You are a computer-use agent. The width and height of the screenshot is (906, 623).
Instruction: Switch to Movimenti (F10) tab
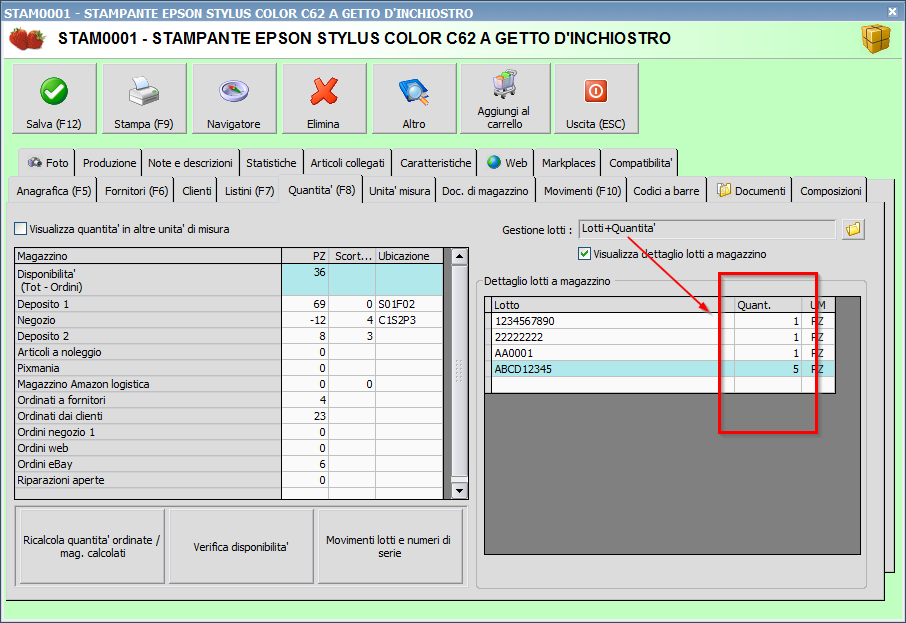(x=582, y=191)
